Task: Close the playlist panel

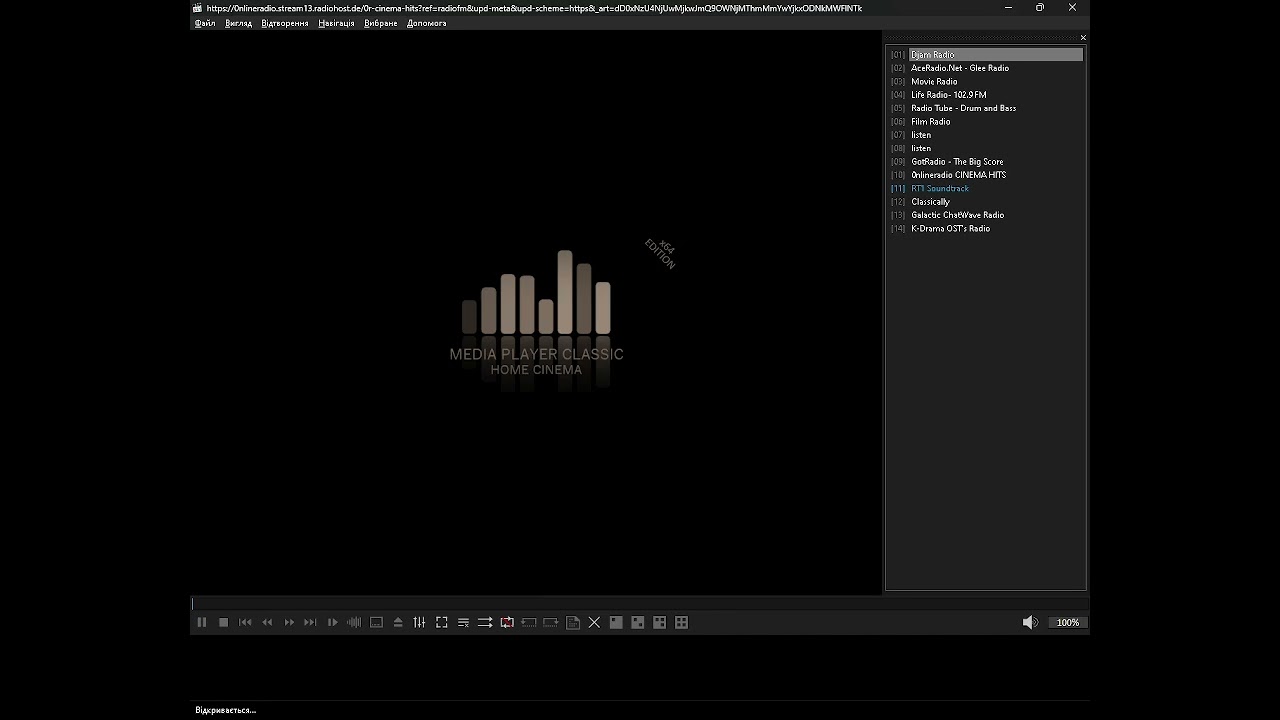Action: 1083,38
